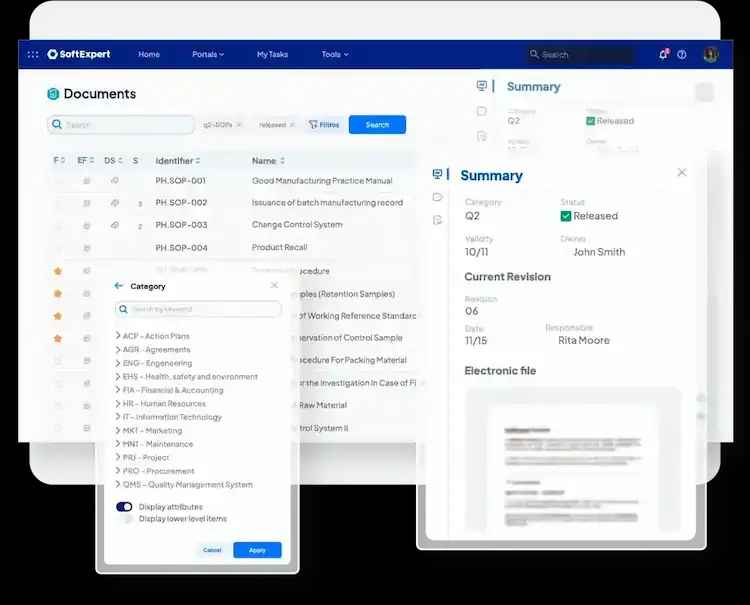The width and height of the screenshot is (750, 605).
Task: Toggle favorite star on the Retention Samples row
Action: pyautogui.click(x=58, y=293)
